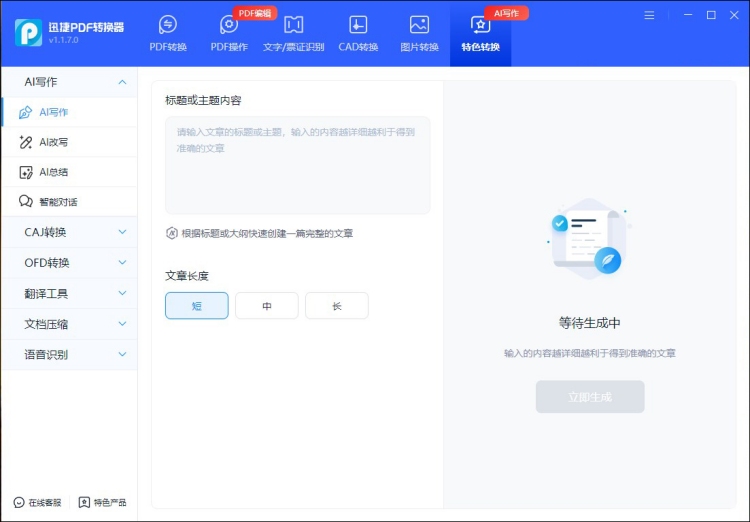Click the 迅捷PDF转换器 app logo

click(x=28, y=33)
